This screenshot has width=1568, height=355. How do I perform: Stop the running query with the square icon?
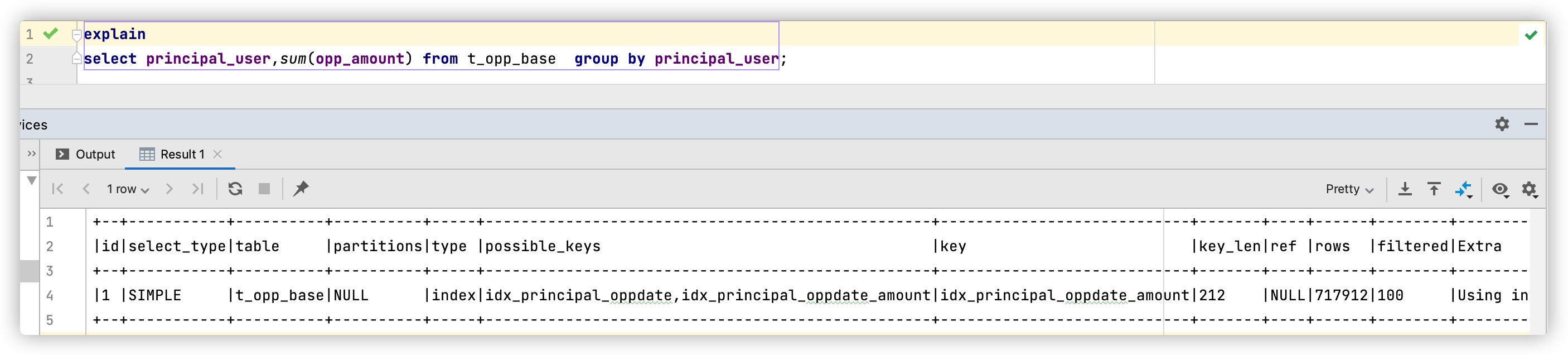pyautogui.click(x=264, y=189)
